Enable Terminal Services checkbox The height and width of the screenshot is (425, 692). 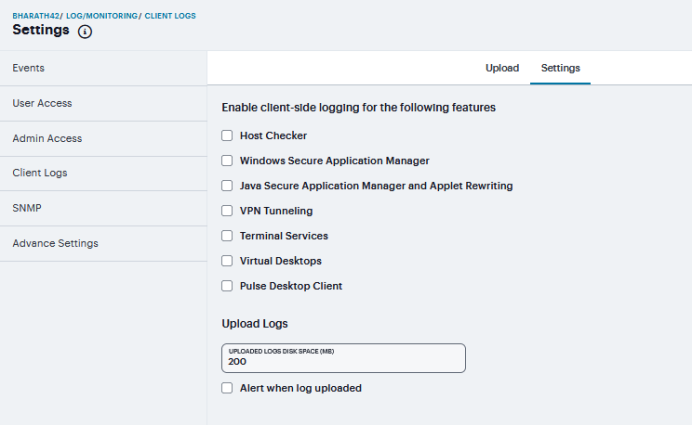click(x=227, y=236)
